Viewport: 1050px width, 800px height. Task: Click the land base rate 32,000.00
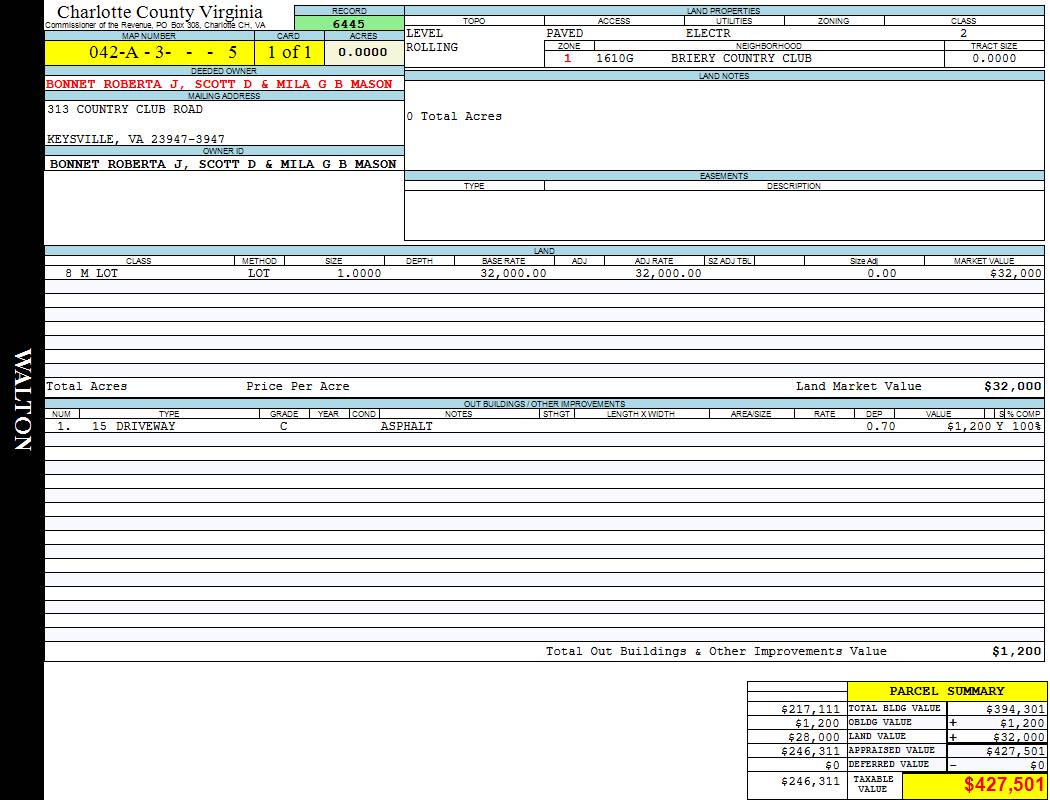[513, 273]
